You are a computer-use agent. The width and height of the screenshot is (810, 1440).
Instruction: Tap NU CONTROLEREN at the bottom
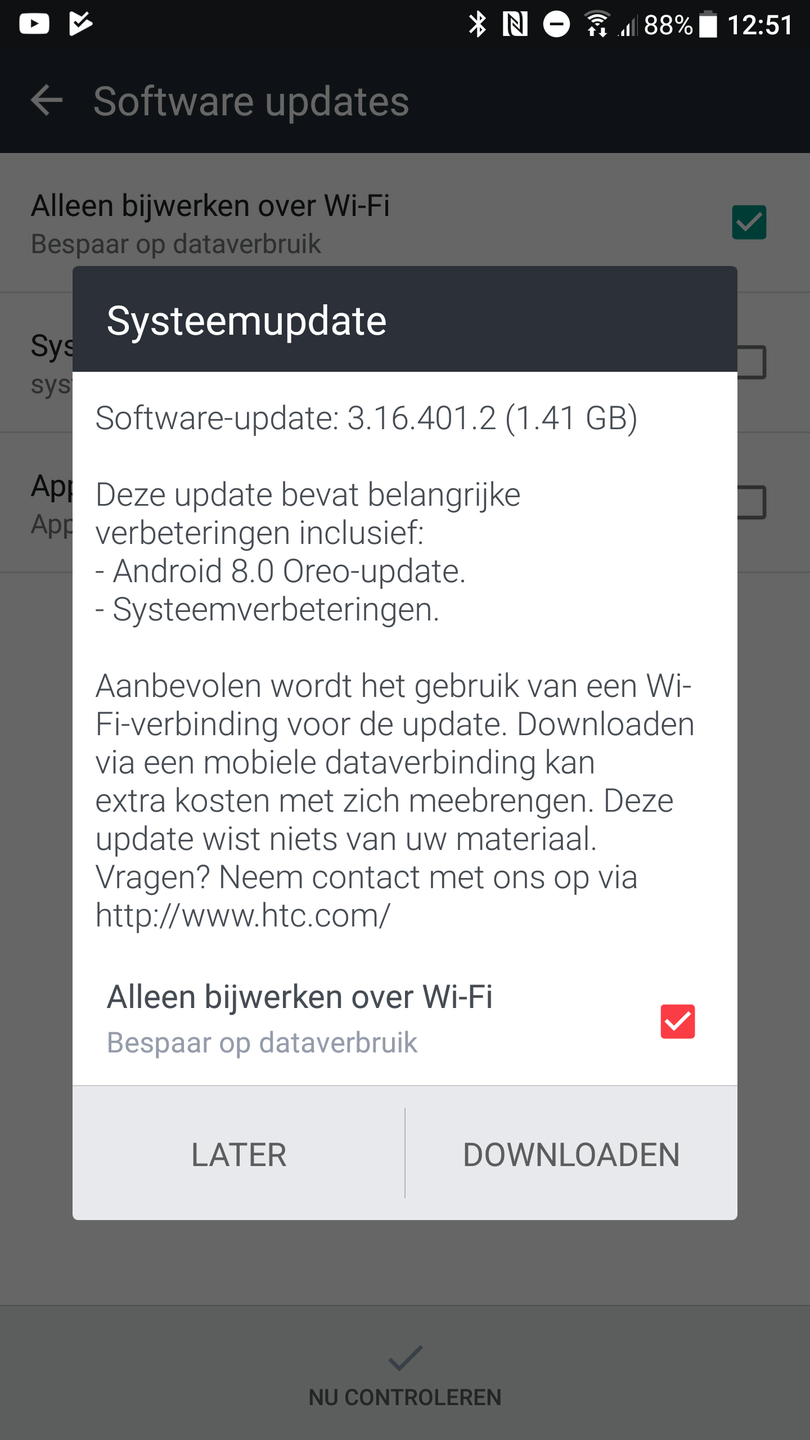click(405, 1397)
